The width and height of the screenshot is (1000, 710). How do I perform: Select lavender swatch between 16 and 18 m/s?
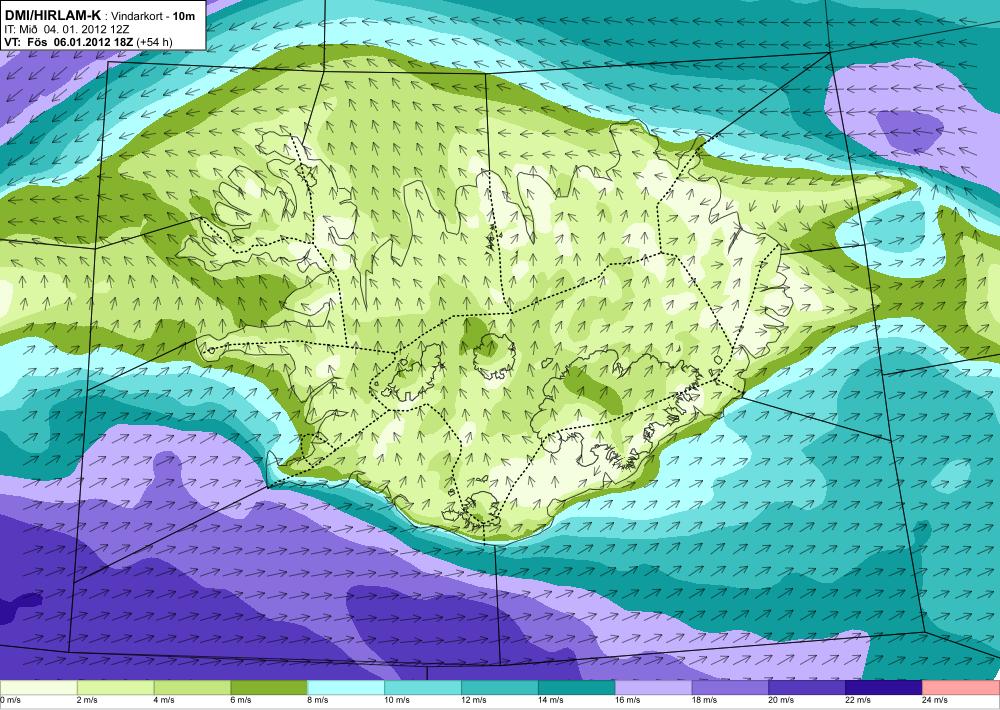coord(653,687)
